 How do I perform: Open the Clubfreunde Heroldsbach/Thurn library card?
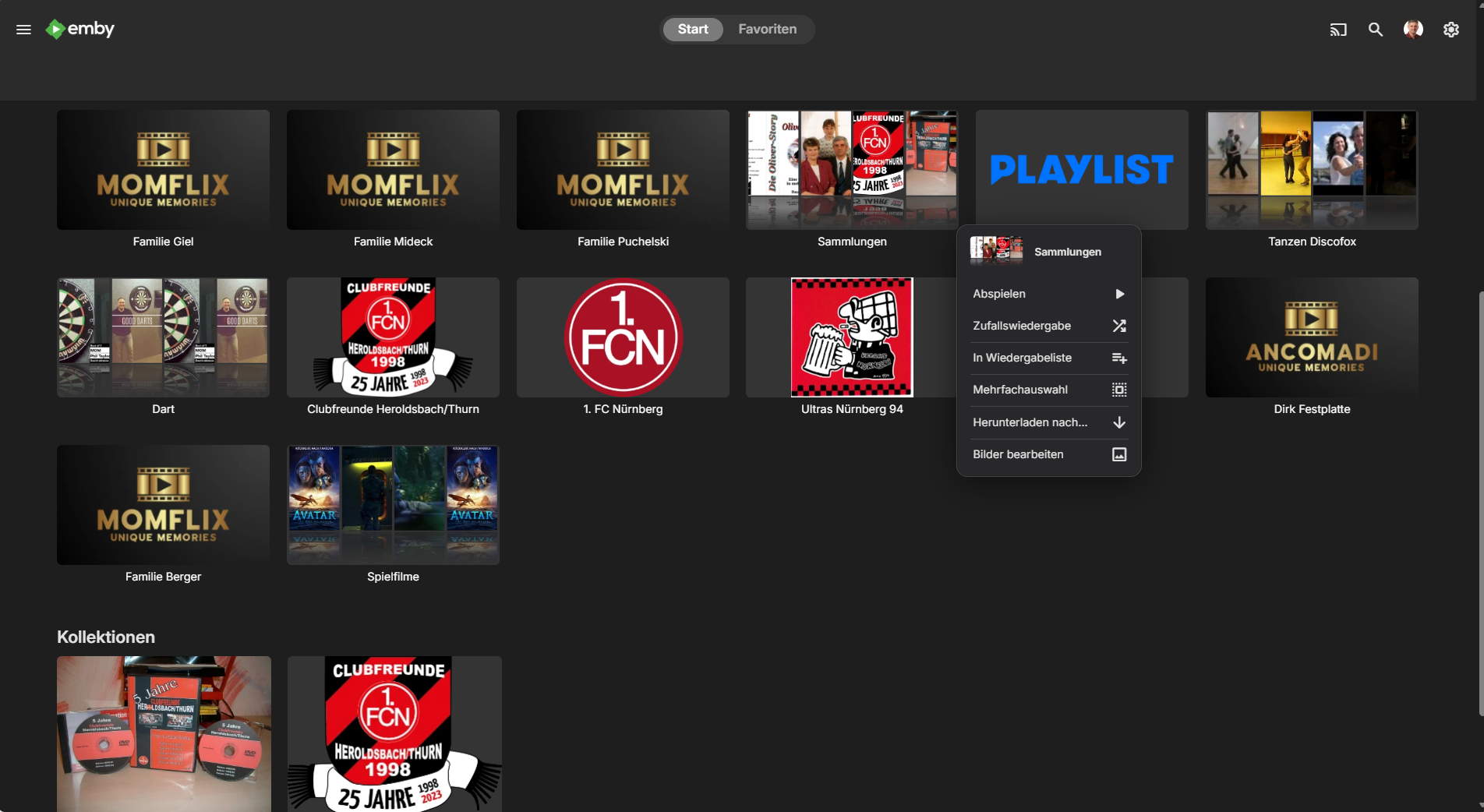393,337
